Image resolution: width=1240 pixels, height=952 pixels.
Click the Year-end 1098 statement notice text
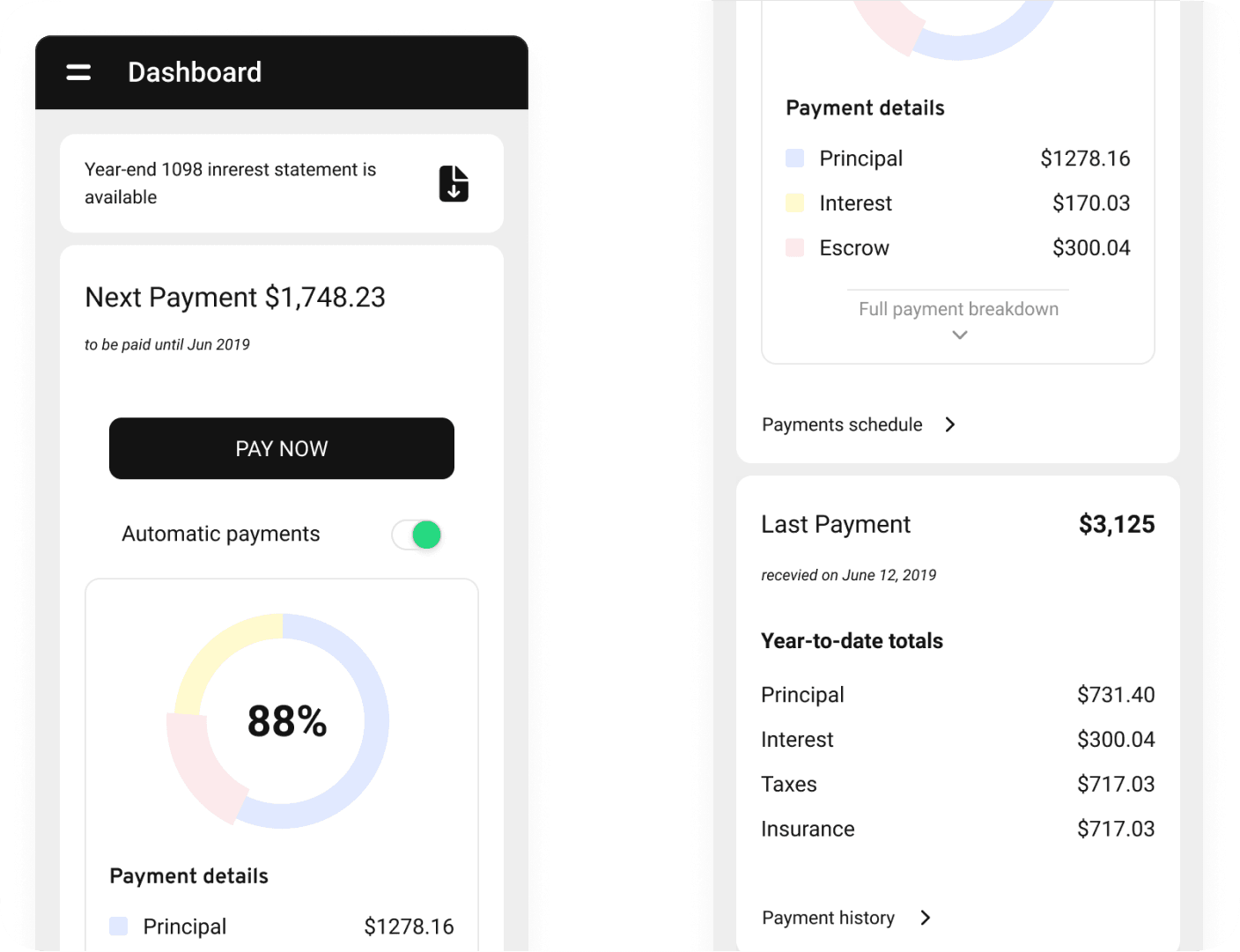point(230,183)
